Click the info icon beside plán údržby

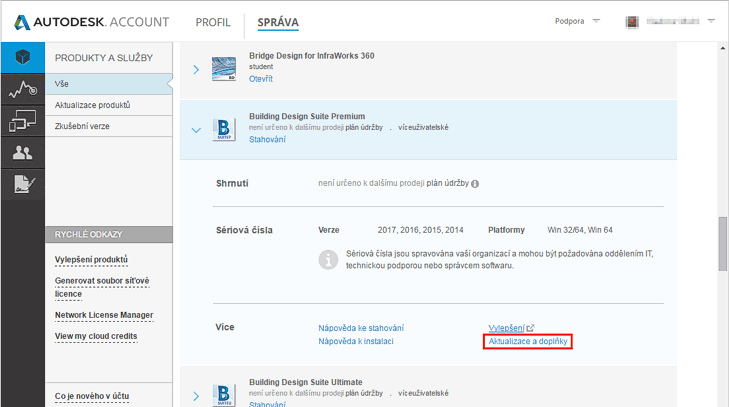pyautogui.click(x=475, y=184)
